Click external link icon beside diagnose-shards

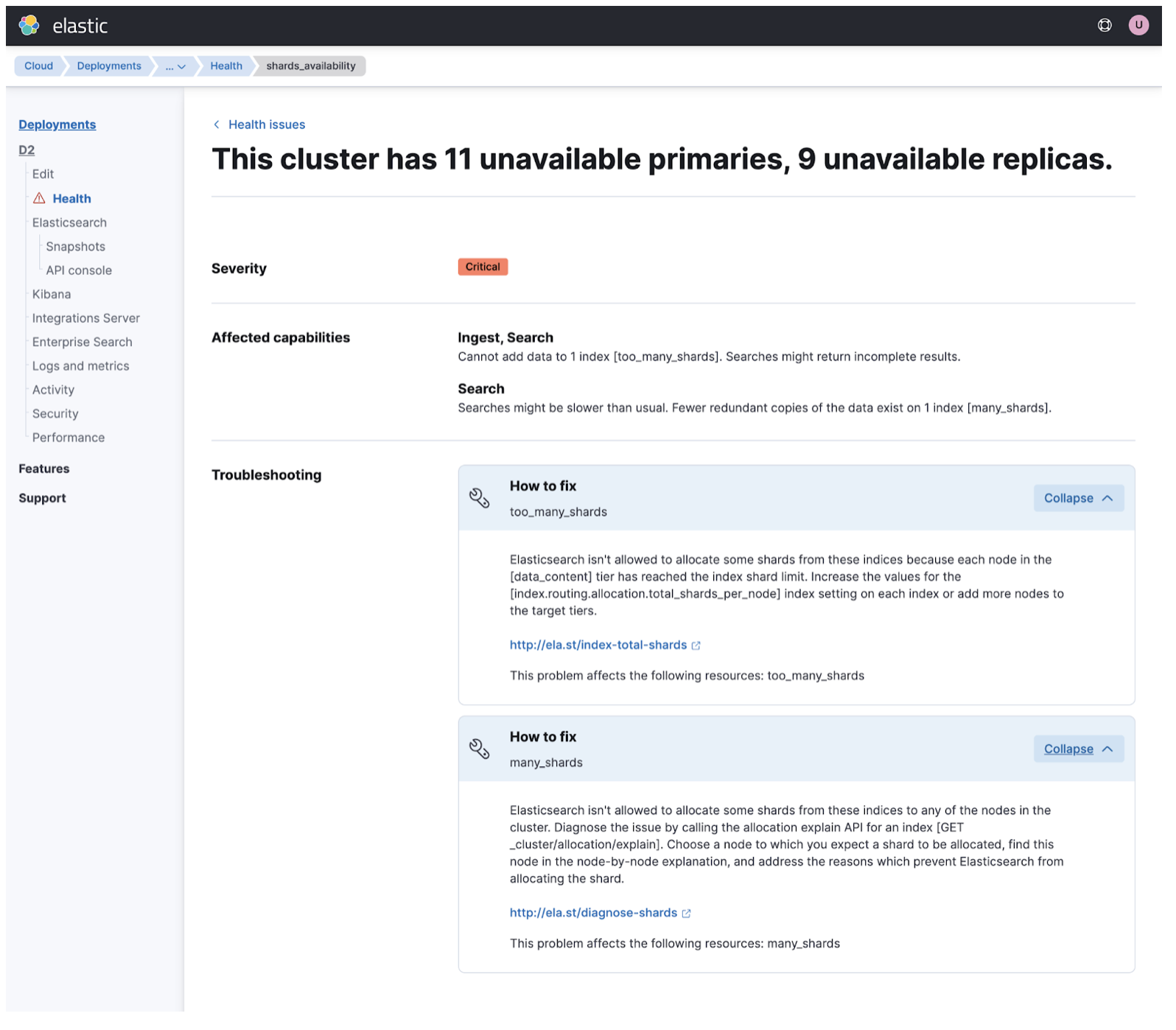click(x=687, y=914)
